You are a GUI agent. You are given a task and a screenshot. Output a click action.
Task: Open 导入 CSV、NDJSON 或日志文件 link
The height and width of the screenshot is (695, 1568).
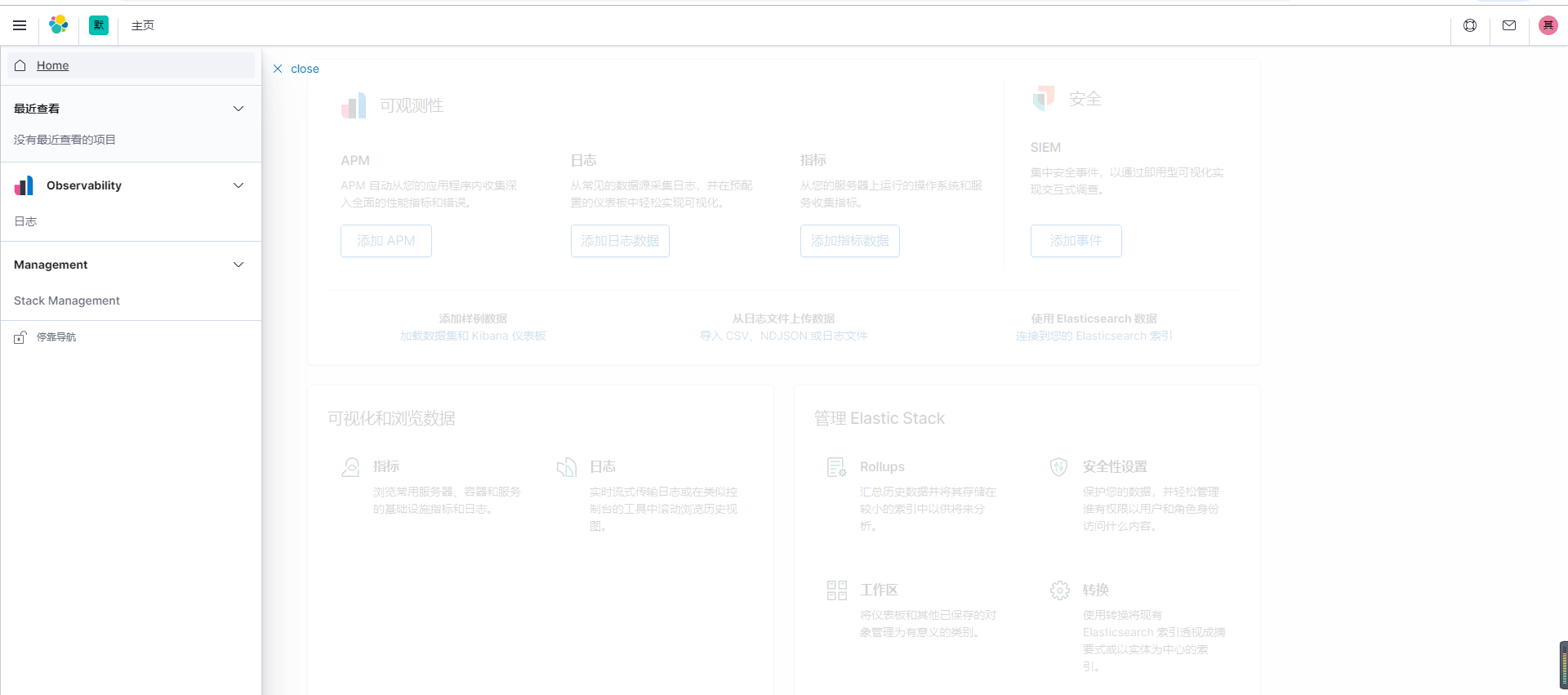(x=784, y=336)
